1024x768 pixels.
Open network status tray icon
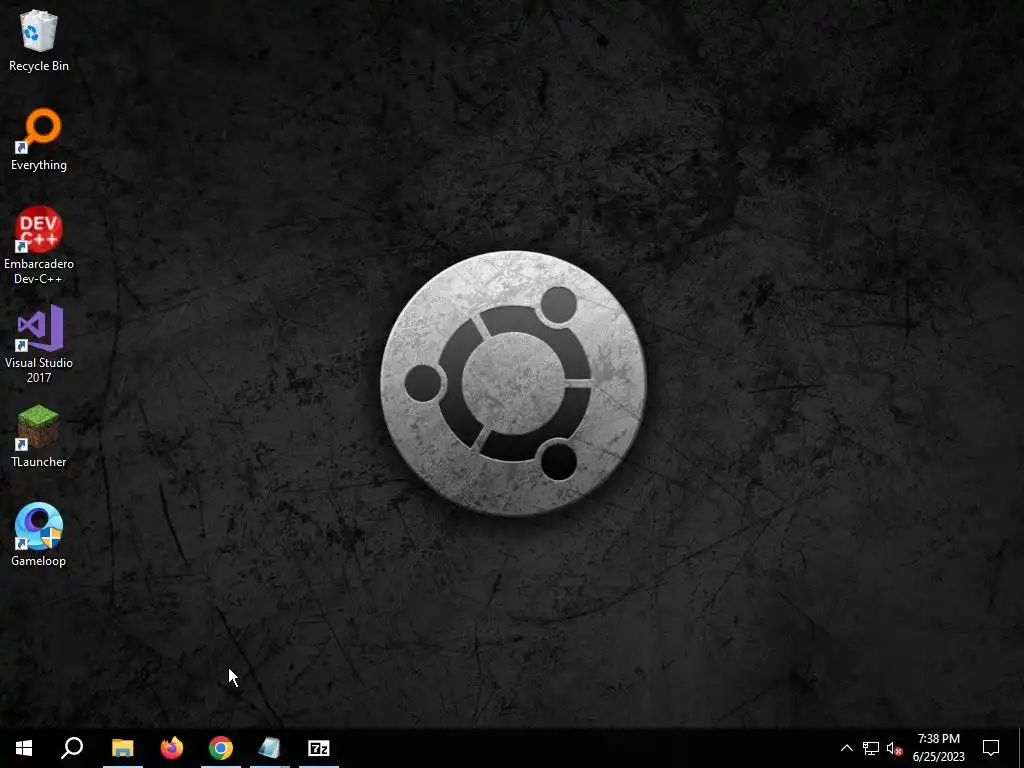coord(871,748)
